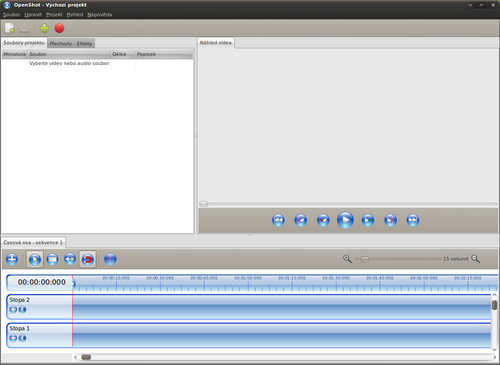Select the resize tool in timeline toolbar
Screen dimensions: 500x365
click(x=70, y=259)
